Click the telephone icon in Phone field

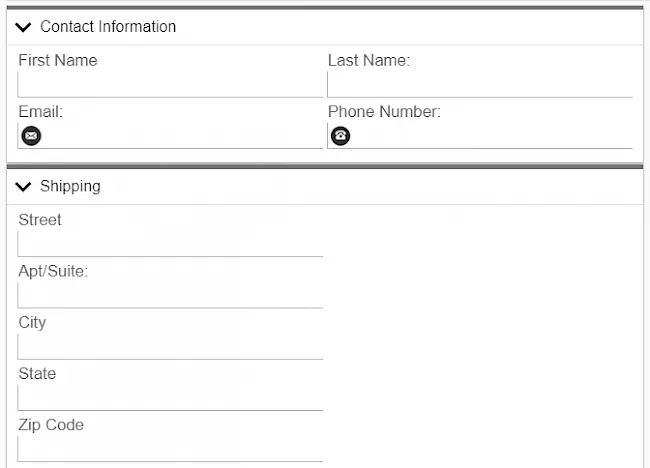click(x=341, y=136)
